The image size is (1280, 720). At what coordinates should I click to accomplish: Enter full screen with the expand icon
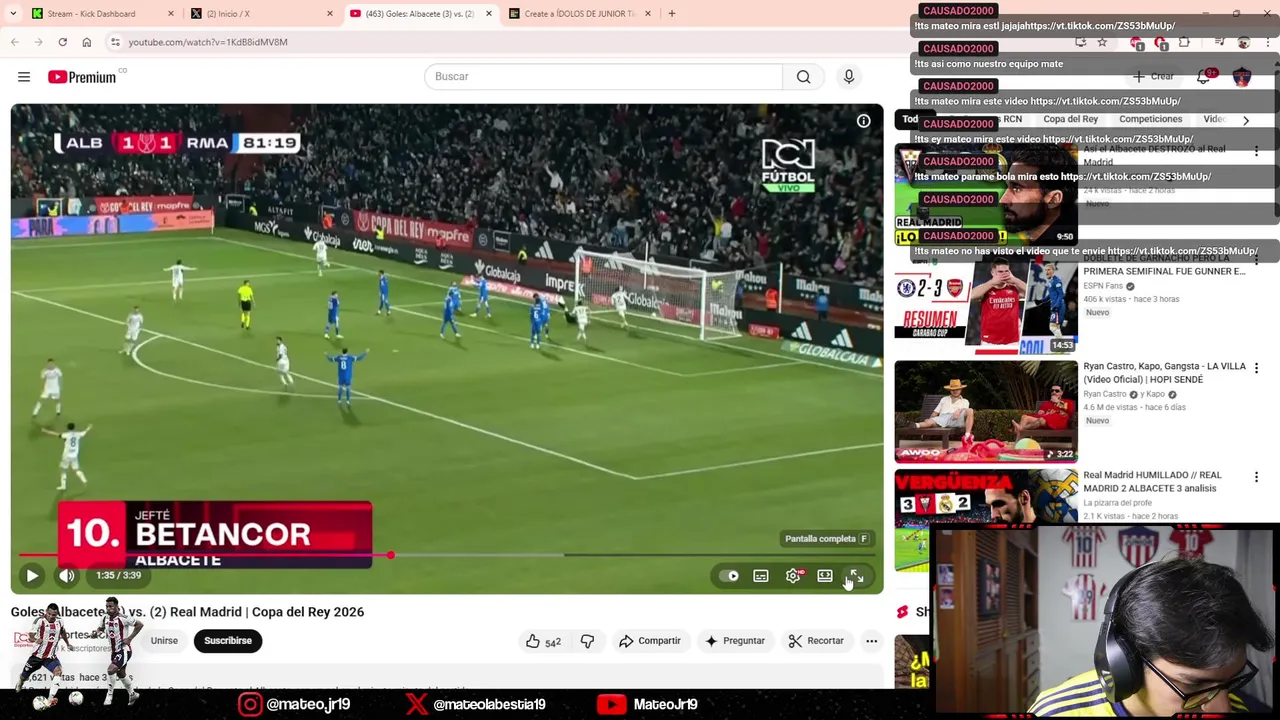[856, 576]
